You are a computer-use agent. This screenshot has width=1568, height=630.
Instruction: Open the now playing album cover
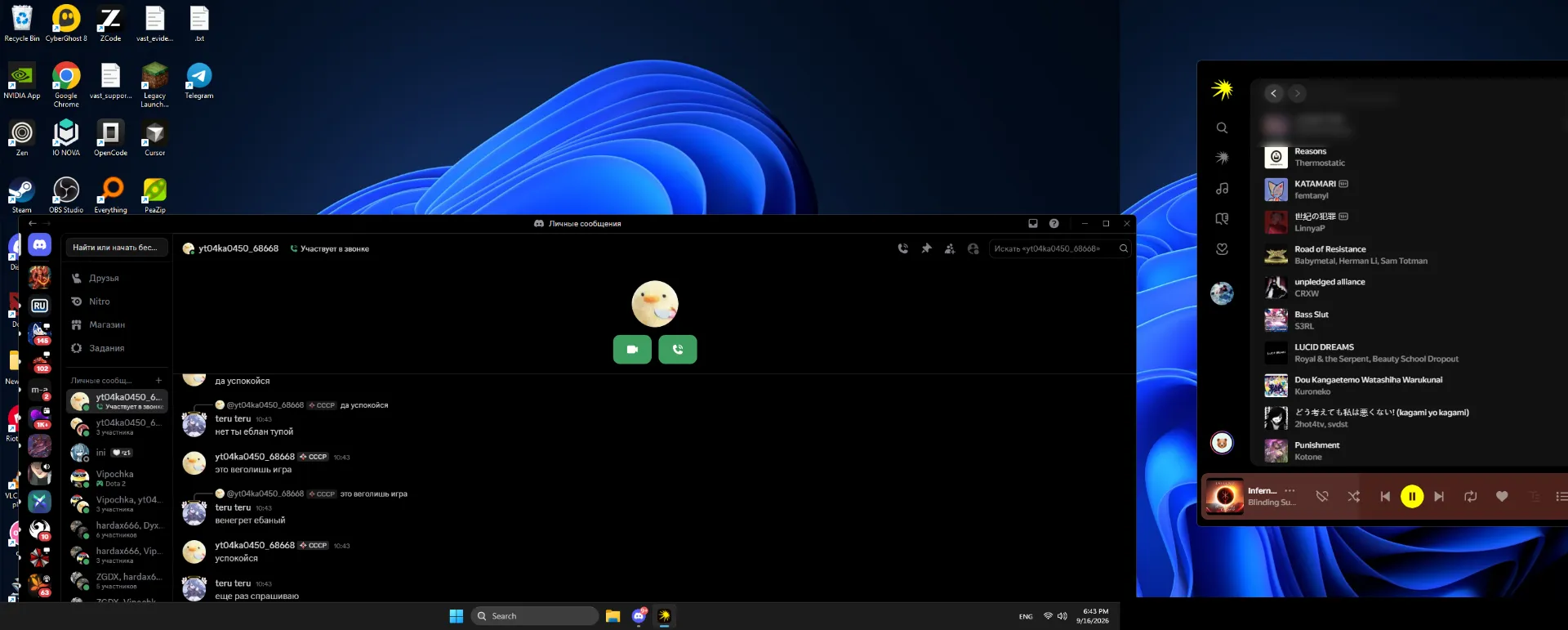click(1225, 496)
